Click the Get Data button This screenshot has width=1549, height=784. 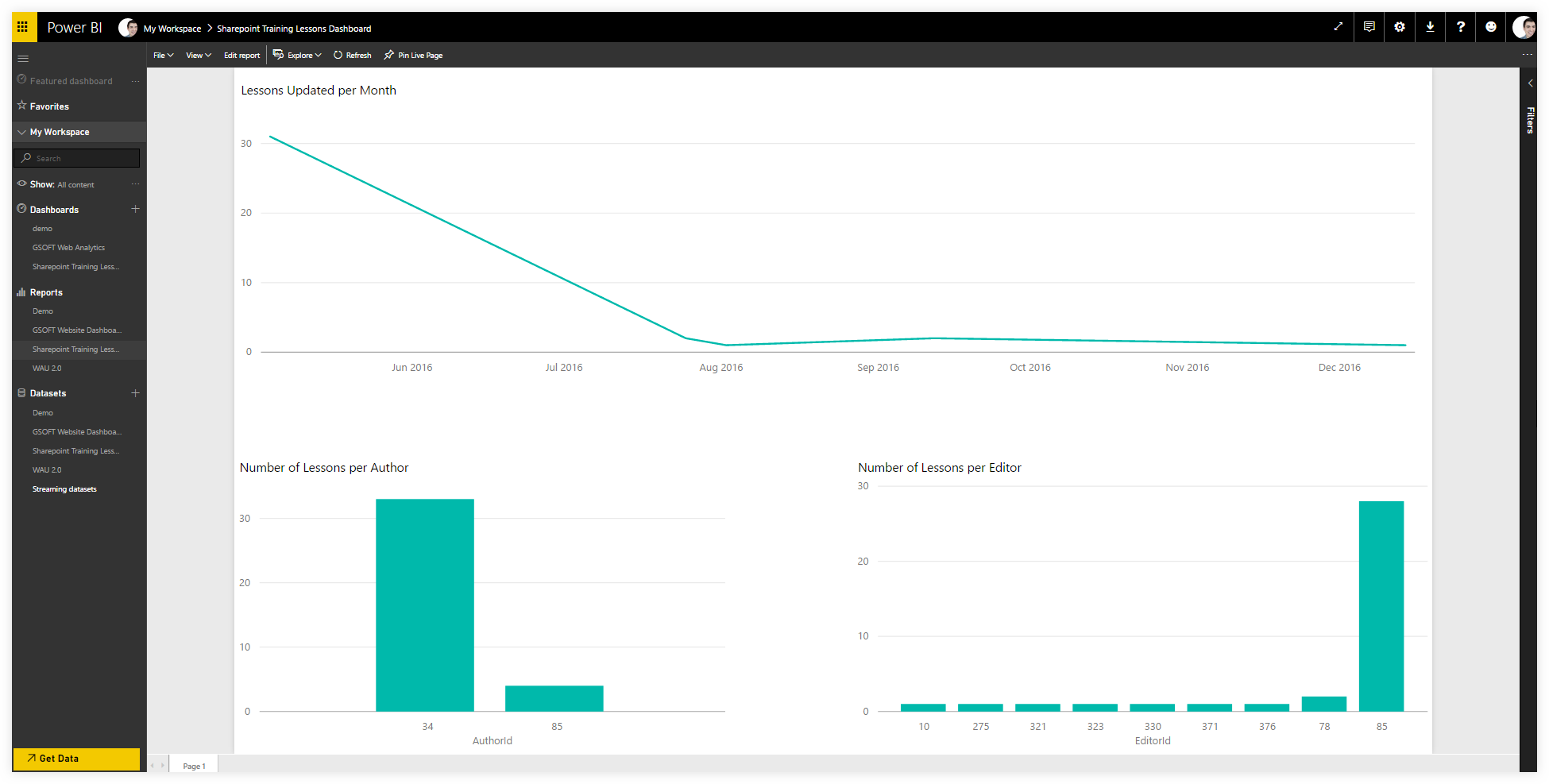point(76,759)
